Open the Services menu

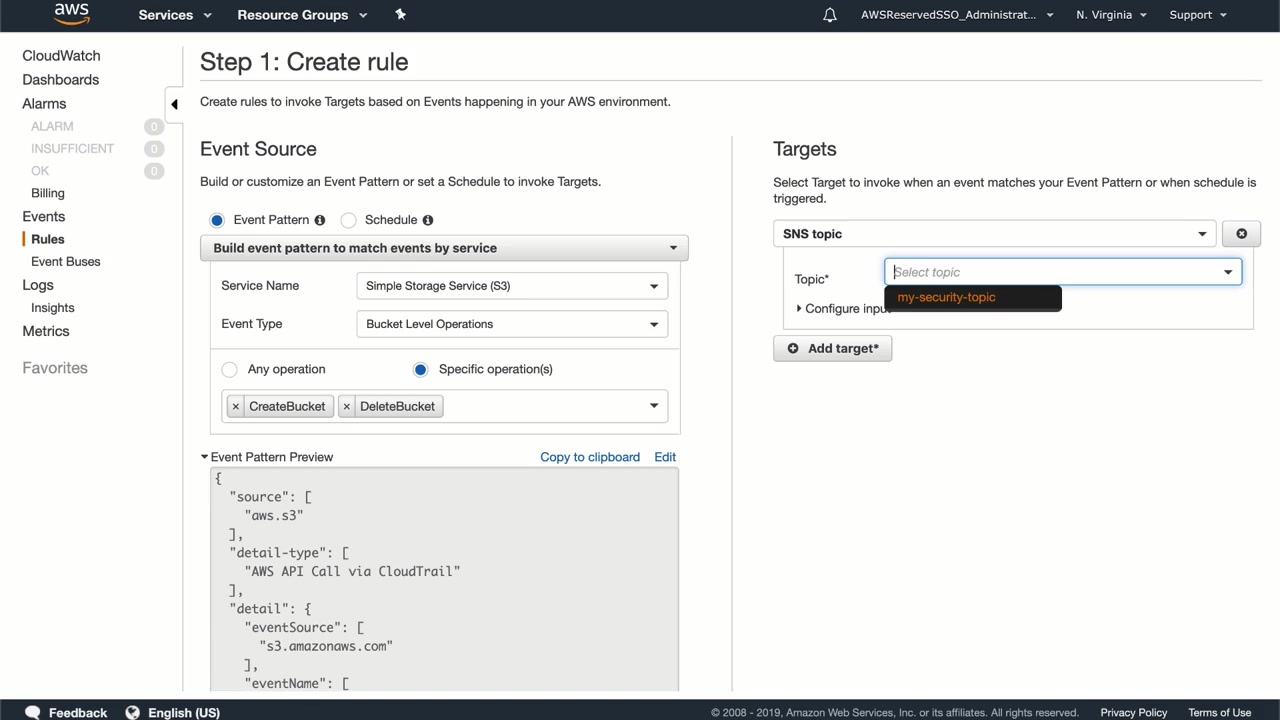[x=175, y=15]
